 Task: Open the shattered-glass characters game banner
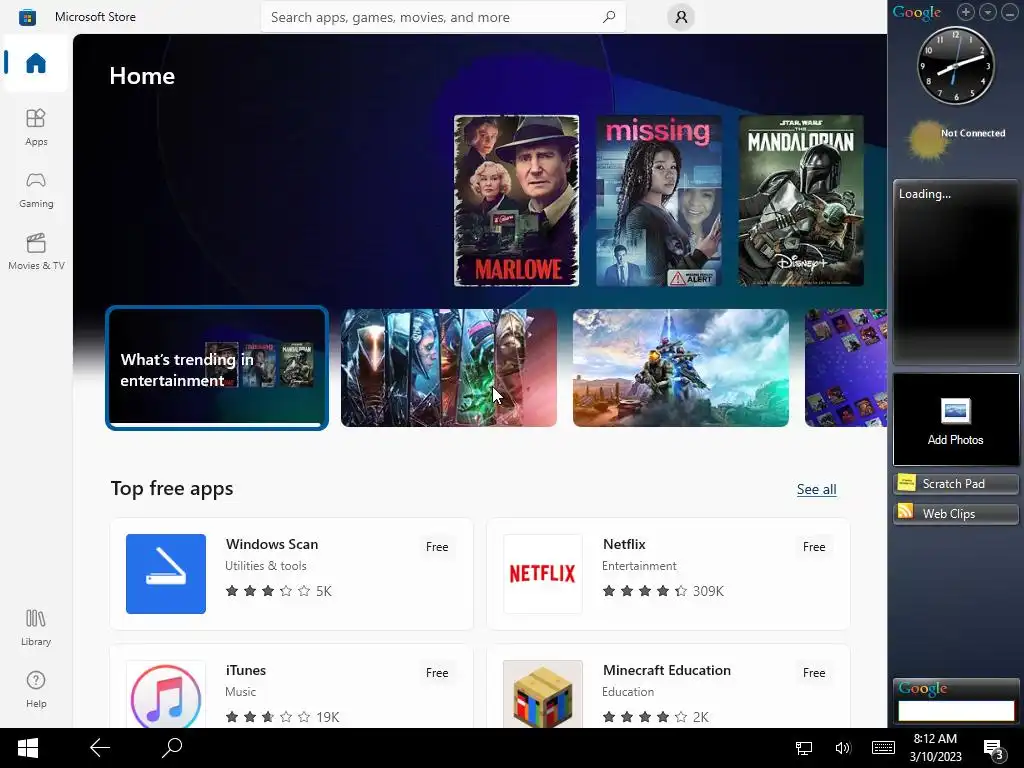click(449, 368)
